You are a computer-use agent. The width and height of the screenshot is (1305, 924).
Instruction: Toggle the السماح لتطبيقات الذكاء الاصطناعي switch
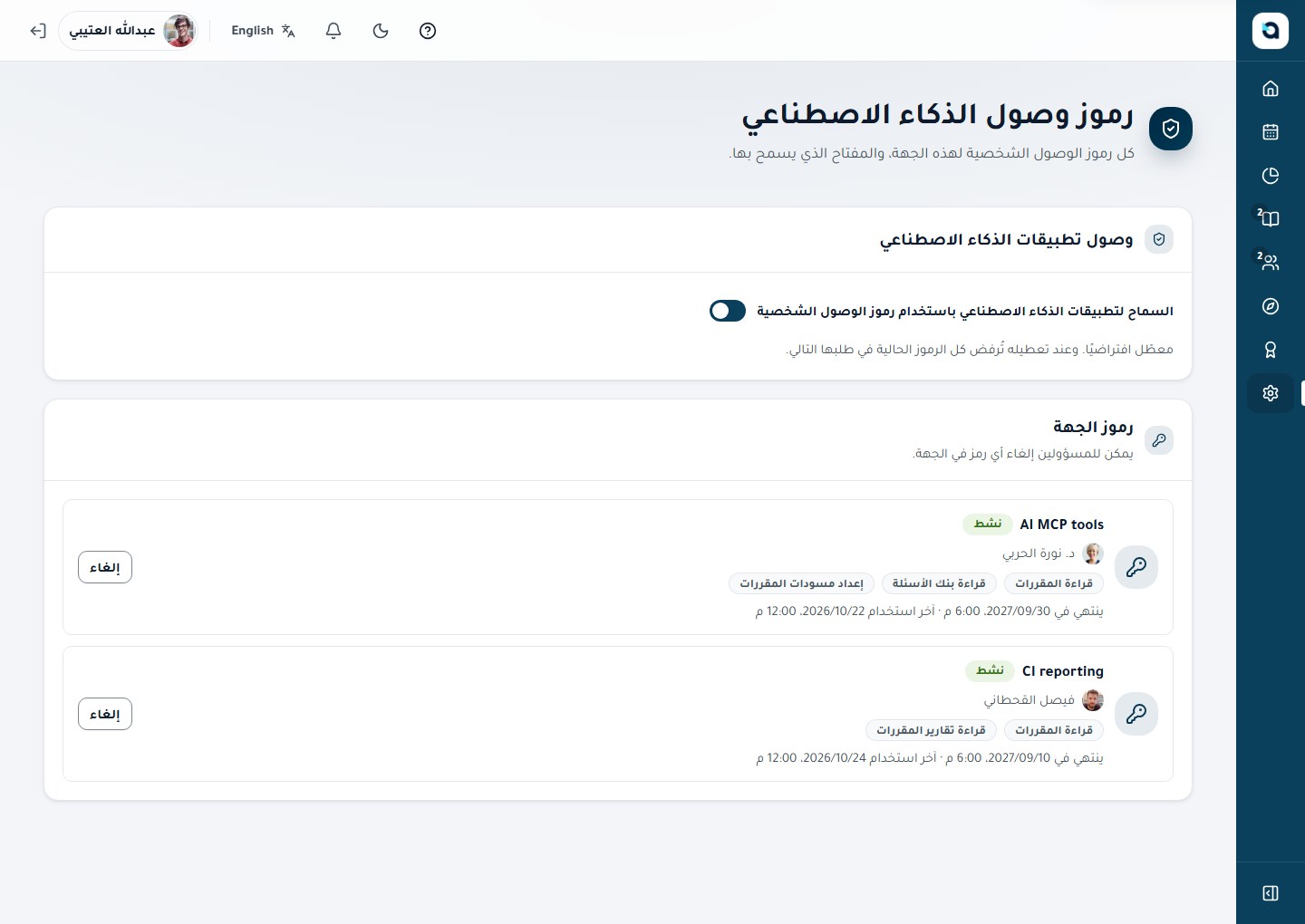(728, 311)
